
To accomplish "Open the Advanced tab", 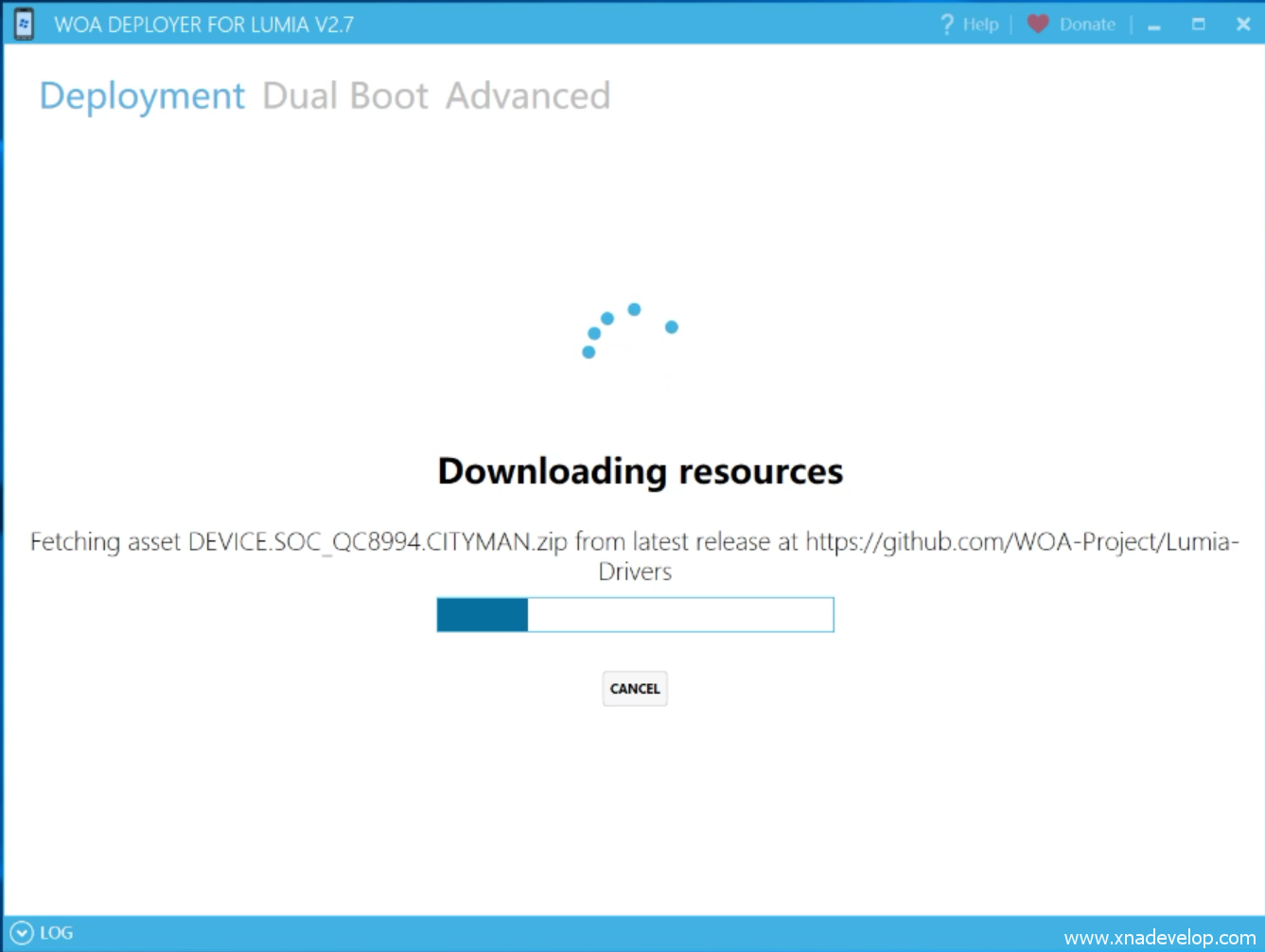I will click(528, 97).
